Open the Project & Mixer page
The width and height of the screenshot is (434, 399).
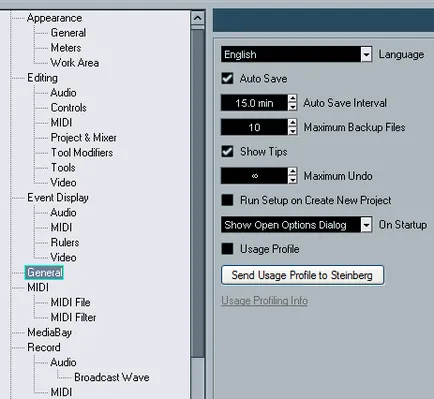pyautogui.click(x=84, y=138)
